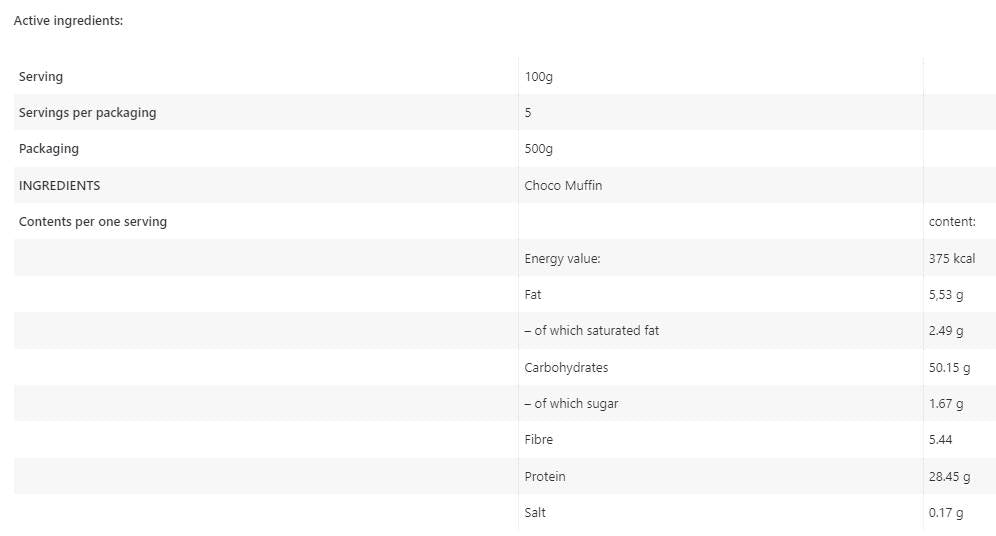The height and width of the screenshot is (536, 996).
Task: Click the Protein label
Action: pyautogui.click(x=545, y=477)
